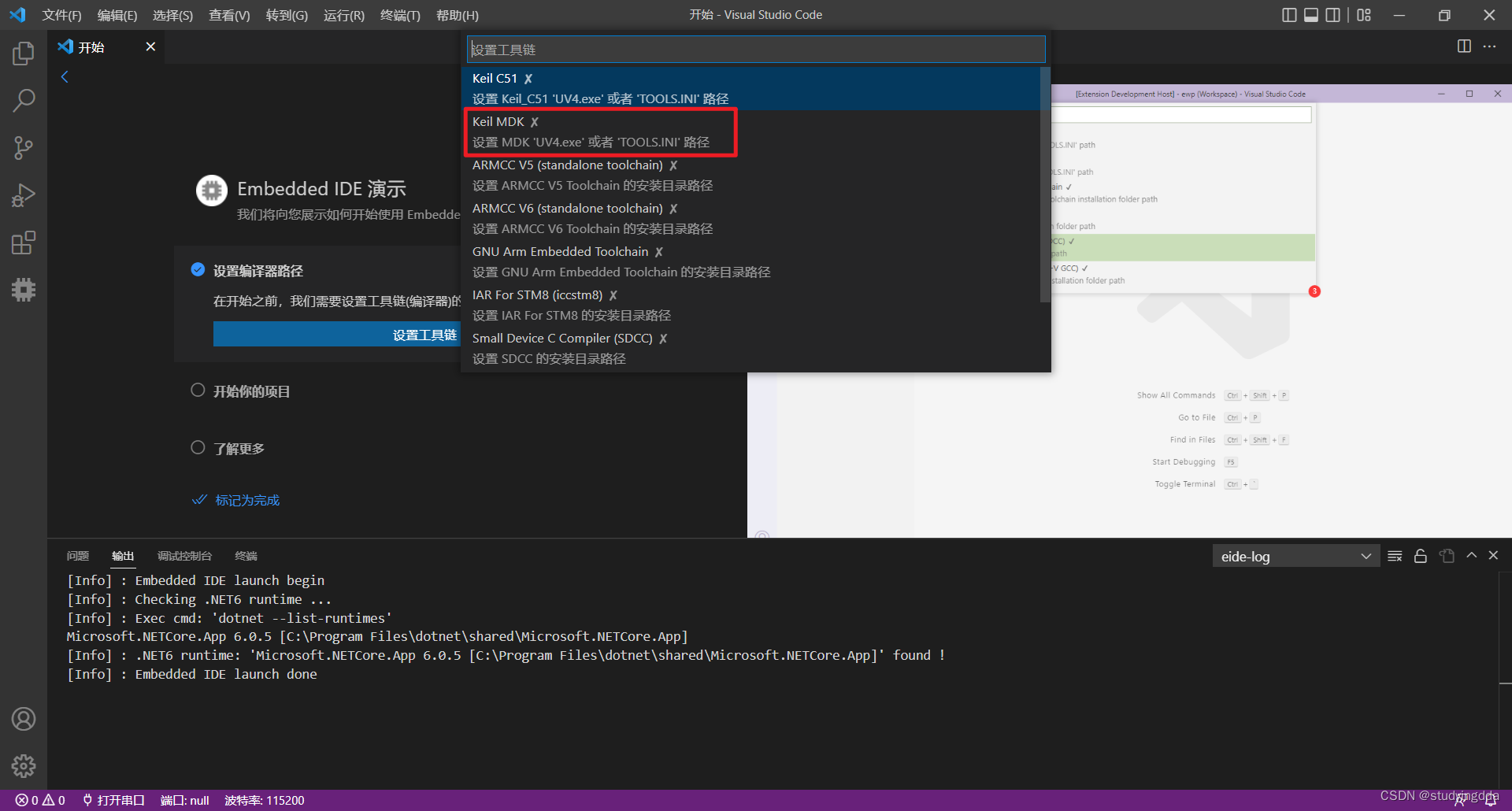Open the Run and Debug view
Viewport: 1512px width, 811px height.
(x=24, y=195)
